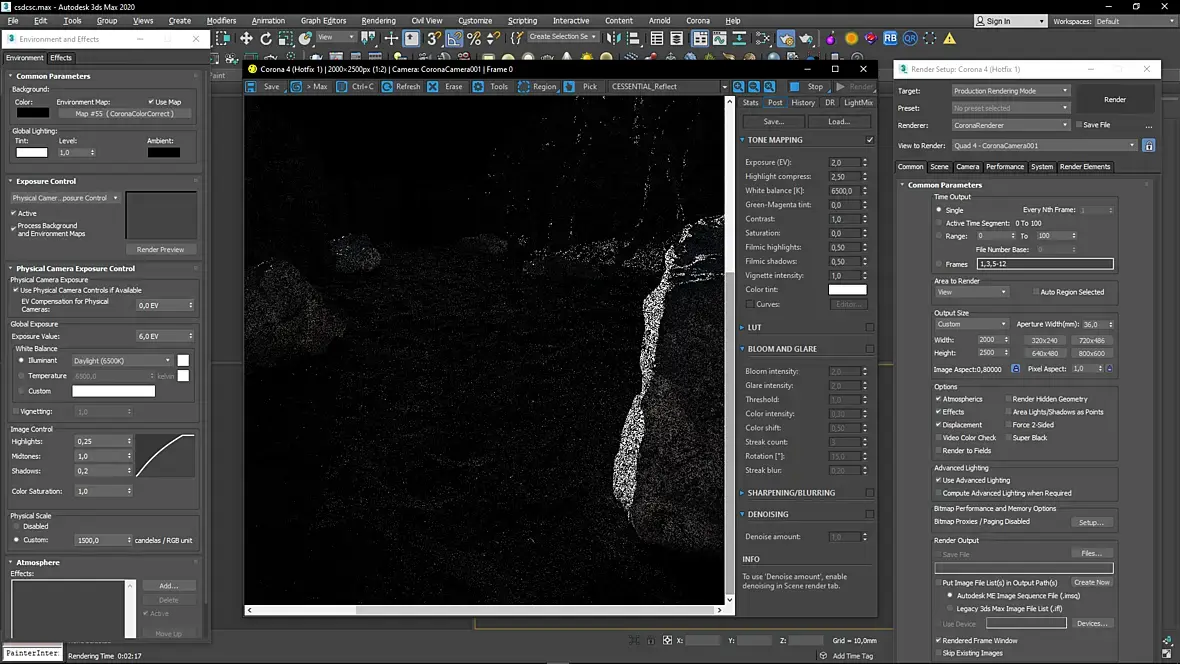The width and height of the screenshot is (1180, 664).
Task: Disable the Tone Mapping checkbox
Action: pyautogui.click(x=870, y=140)
